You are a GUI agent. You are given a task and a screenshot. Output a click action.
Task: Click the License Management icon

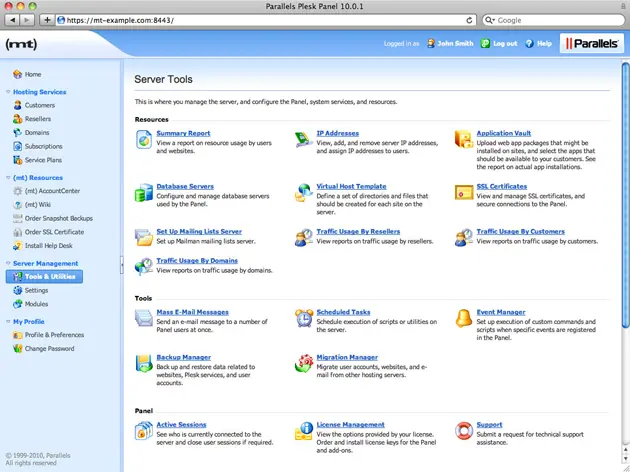304,431
